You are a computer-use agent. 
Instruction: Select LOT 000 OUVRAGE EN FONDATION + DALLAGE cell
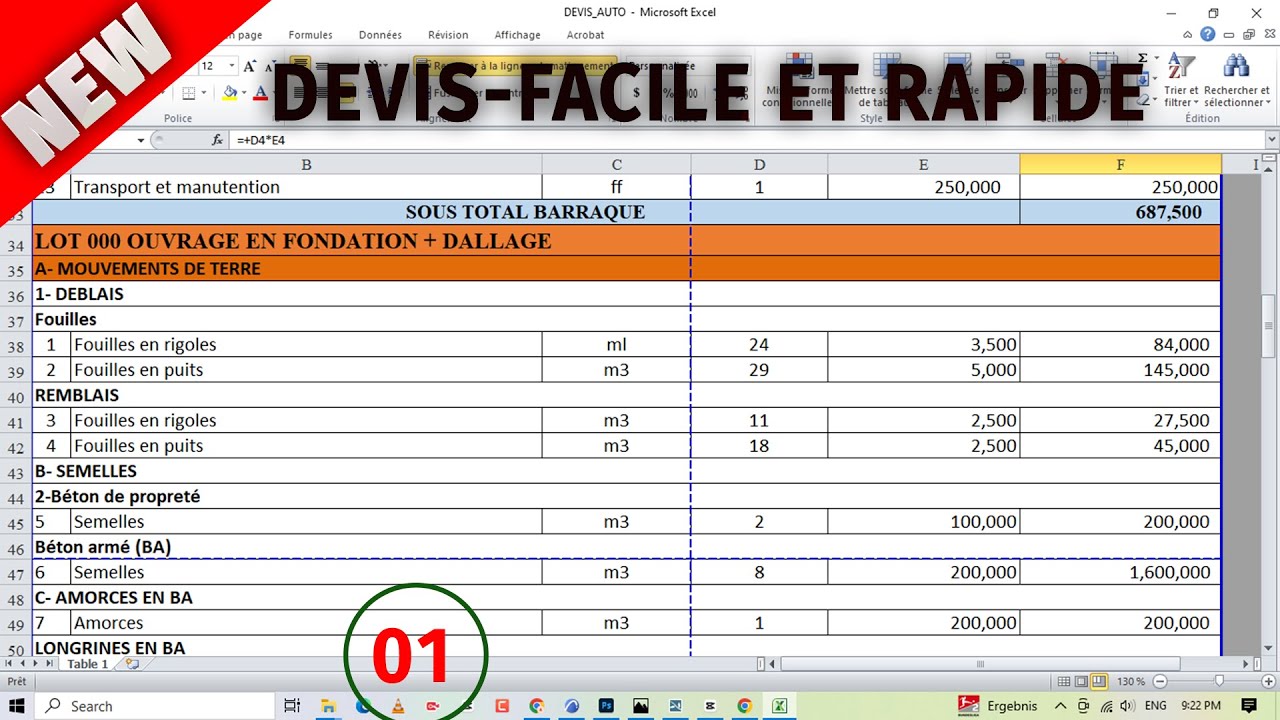[x=361, y=240]
